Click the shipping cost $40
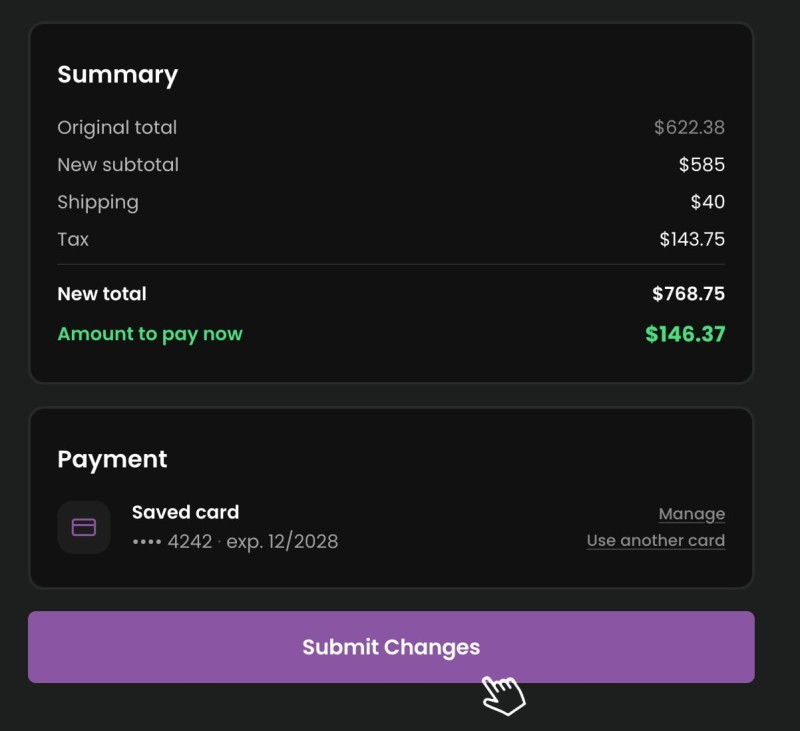Image resolution: width=800 pixels, height=731 pixels. [x=708, y=202]
